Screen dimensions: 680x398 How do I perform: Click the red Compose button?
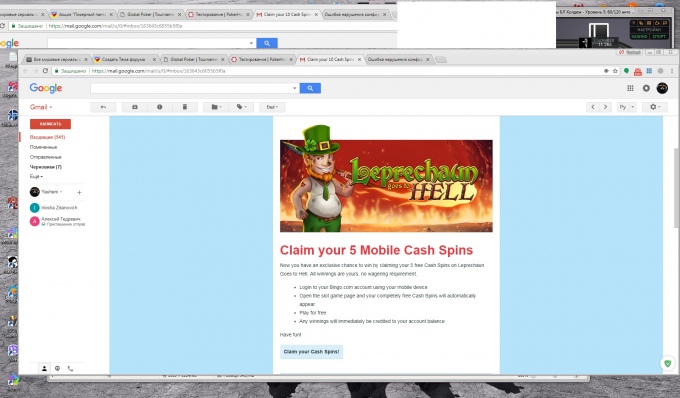click(50, 124)
